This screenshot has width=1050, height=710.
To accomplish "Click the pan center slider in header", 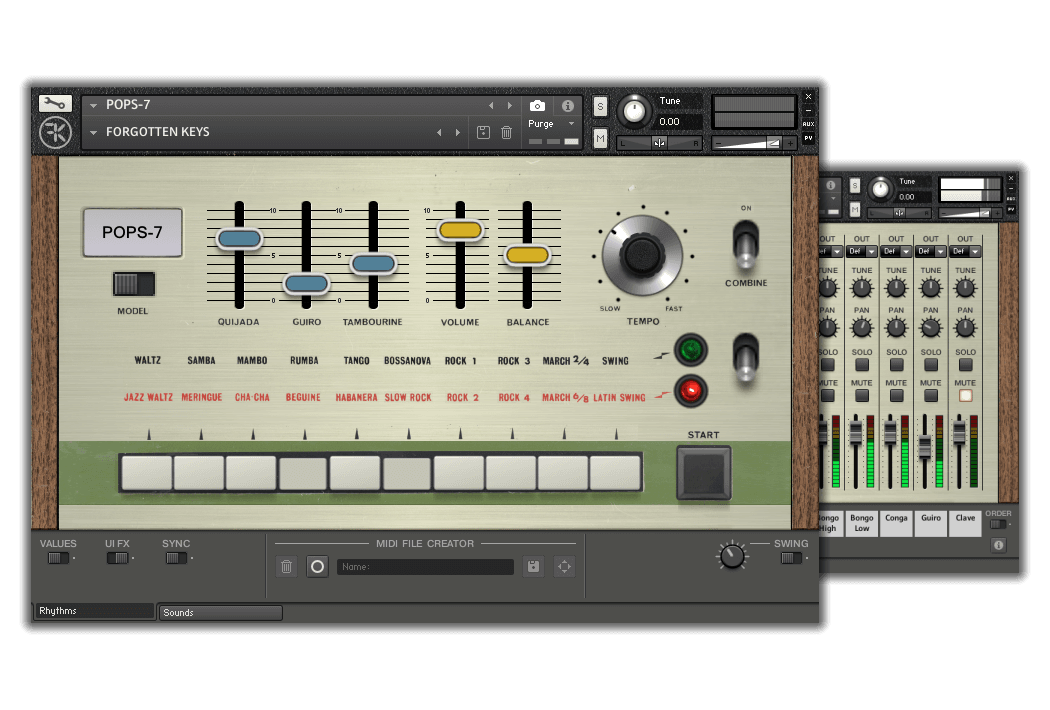I will click(659, 143).
